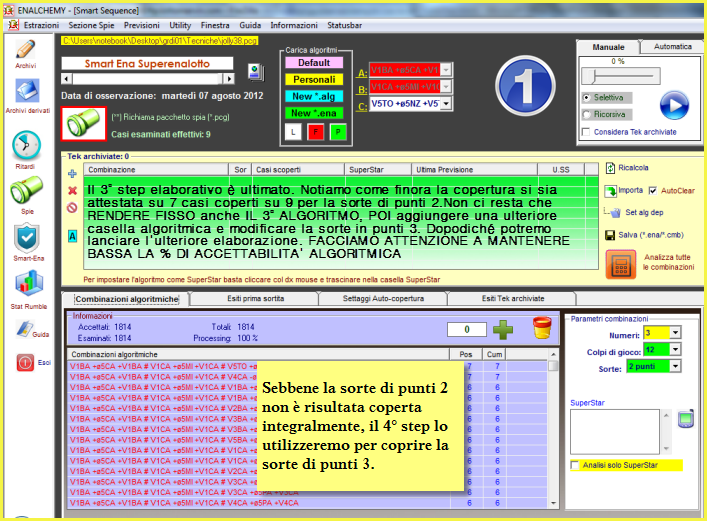Click the cyan New *.alg button
Screen dimensions: 707x521
314,96
